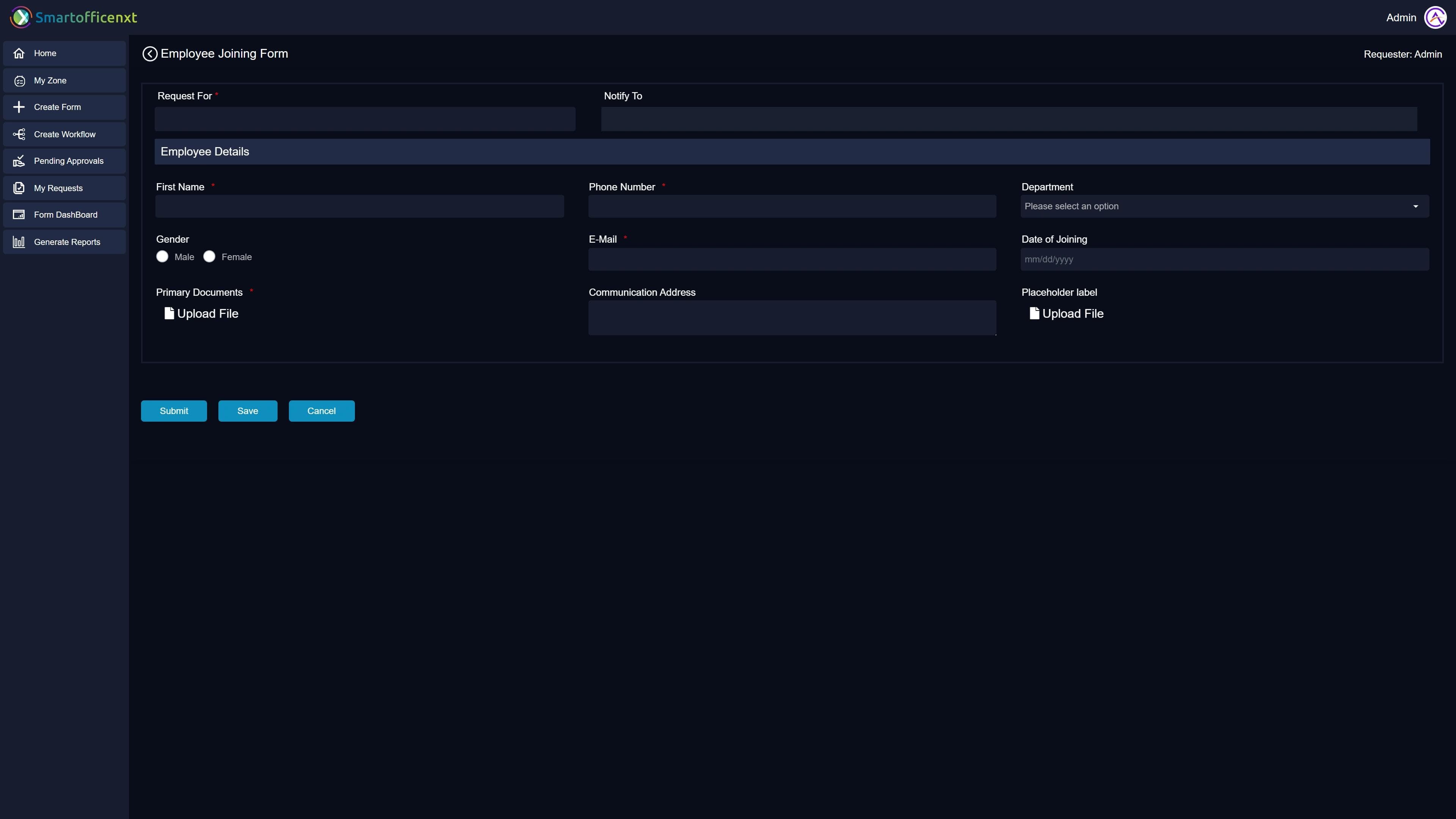Select the My Requests document icon
Viewport: 1456px width, 819px height.
[x=20, y=188]
